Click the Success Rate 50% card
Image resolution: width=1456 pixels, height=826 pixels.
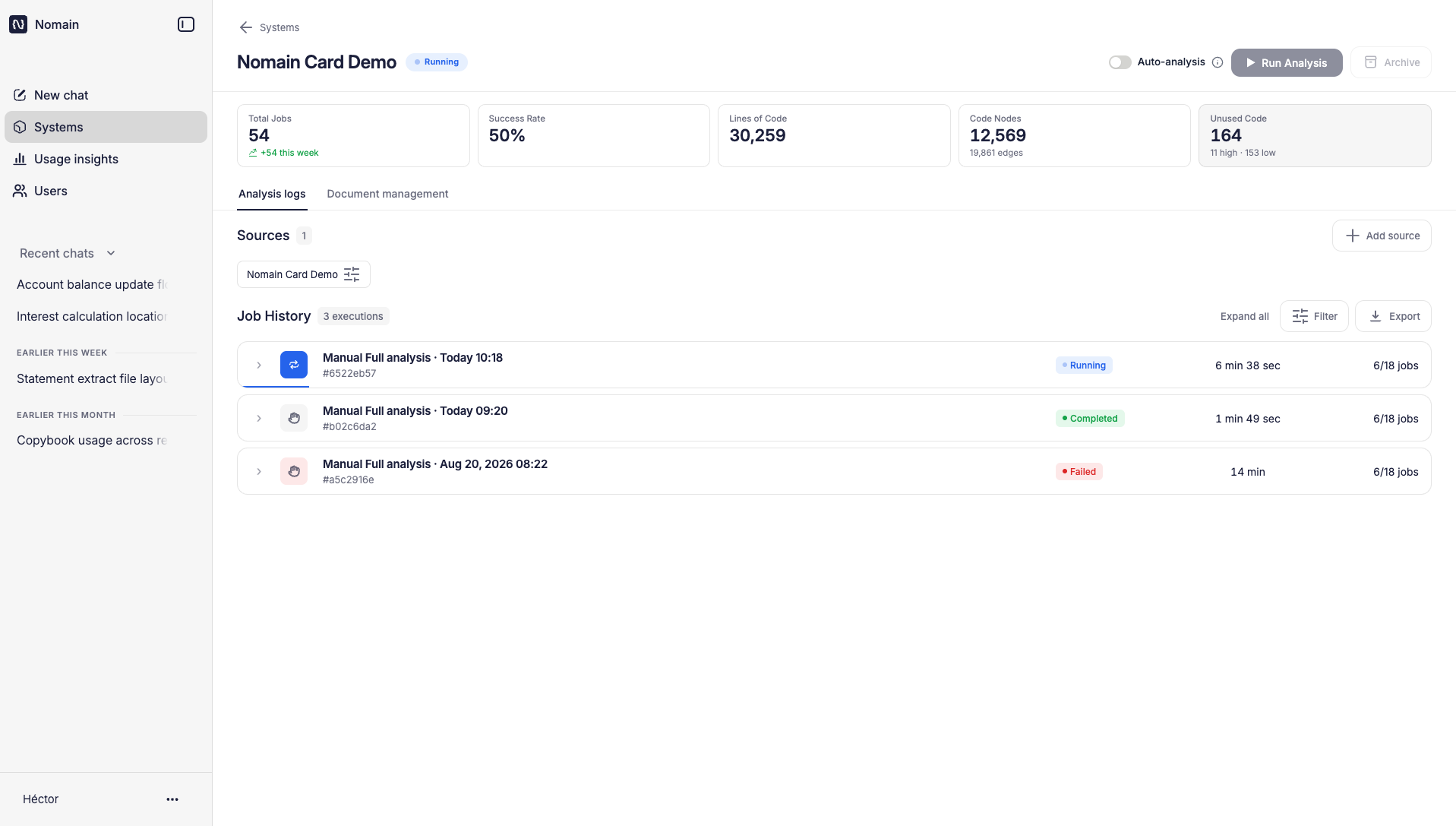point(593,135)
